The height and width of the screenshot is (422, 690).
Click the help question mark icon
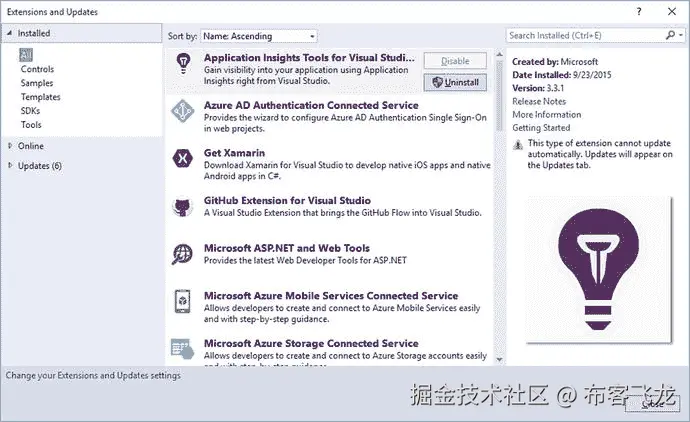pos(639,11)
